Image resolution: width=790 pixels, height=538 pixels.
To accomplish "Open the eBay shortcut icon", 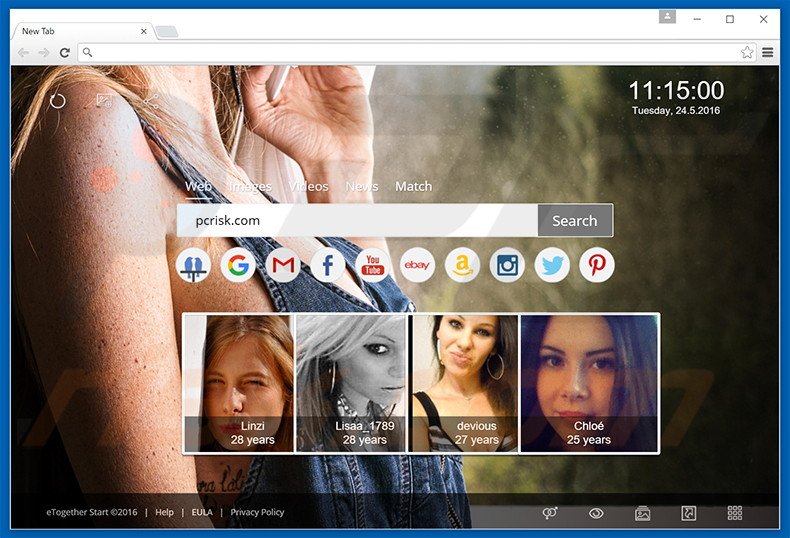I will tap(417, 265).
